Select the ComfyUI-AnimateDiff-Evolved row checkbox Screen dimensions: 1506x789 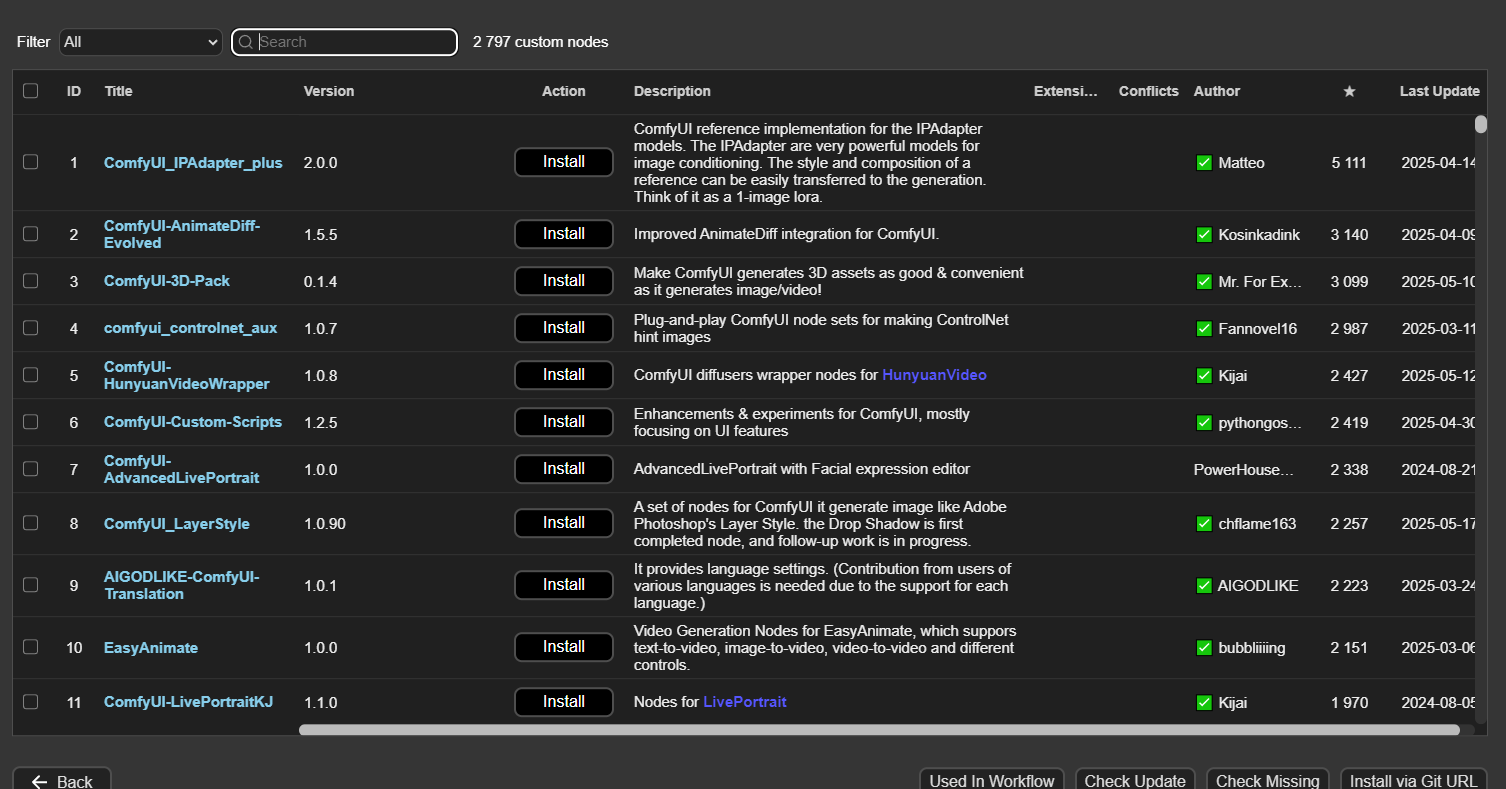31,234
